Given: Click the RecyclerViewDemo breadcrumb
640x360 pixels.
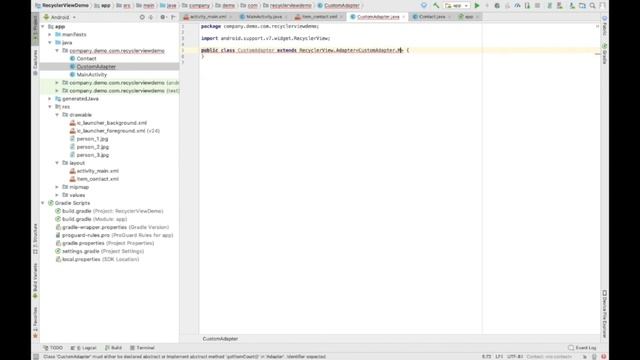Looking at the screenshot, I should click(x=62, y=6).
